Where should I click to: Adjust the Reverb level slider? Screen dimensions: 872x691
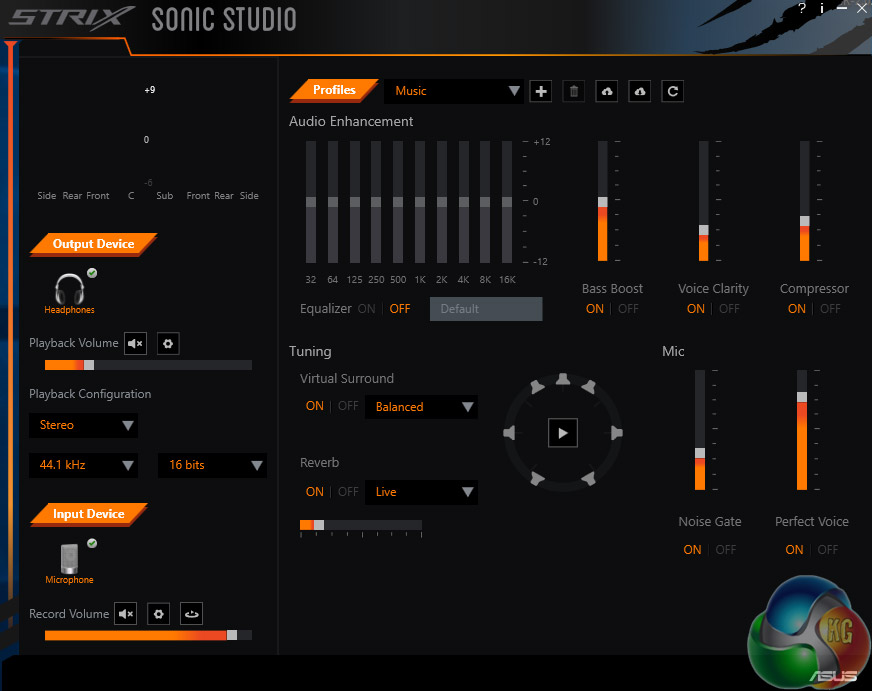(x=361, y=525)
